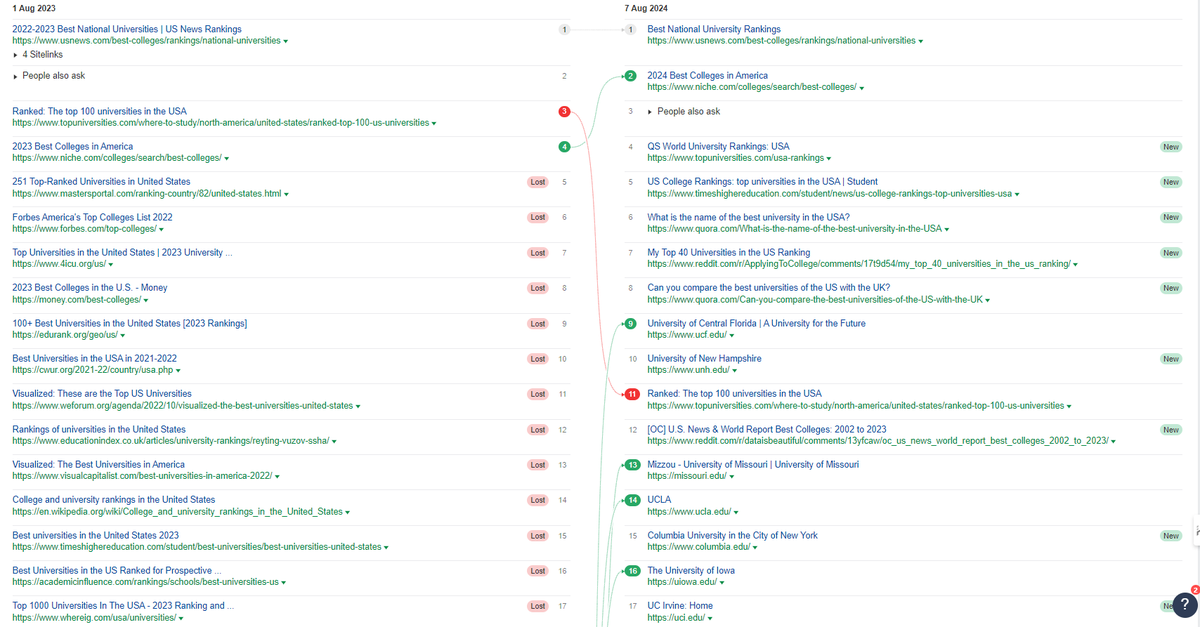Open Wikipedia College and university rankings link
The image size is (1200, 627).
114,500
